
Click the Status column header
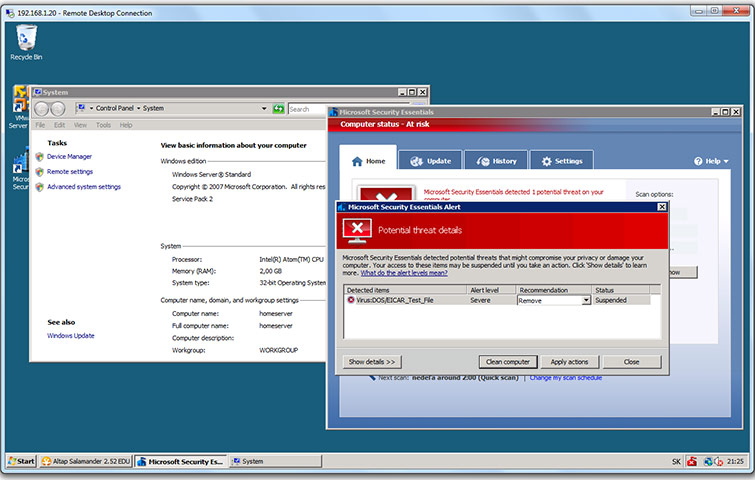(x=621, y=290)
